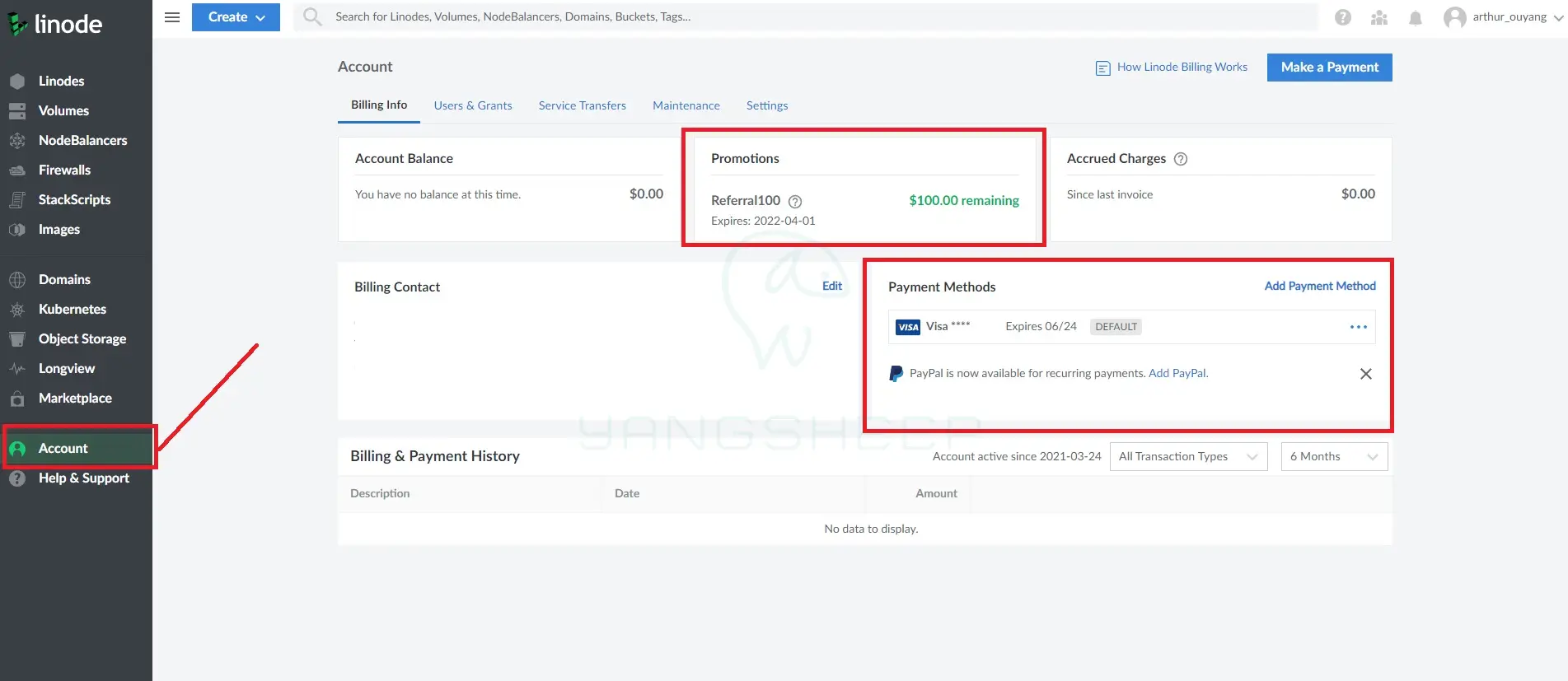Open the Service Transfers tab
The width and height of the screenshot is (1568, 681).
pyautogui.click(x=583, y=105)
